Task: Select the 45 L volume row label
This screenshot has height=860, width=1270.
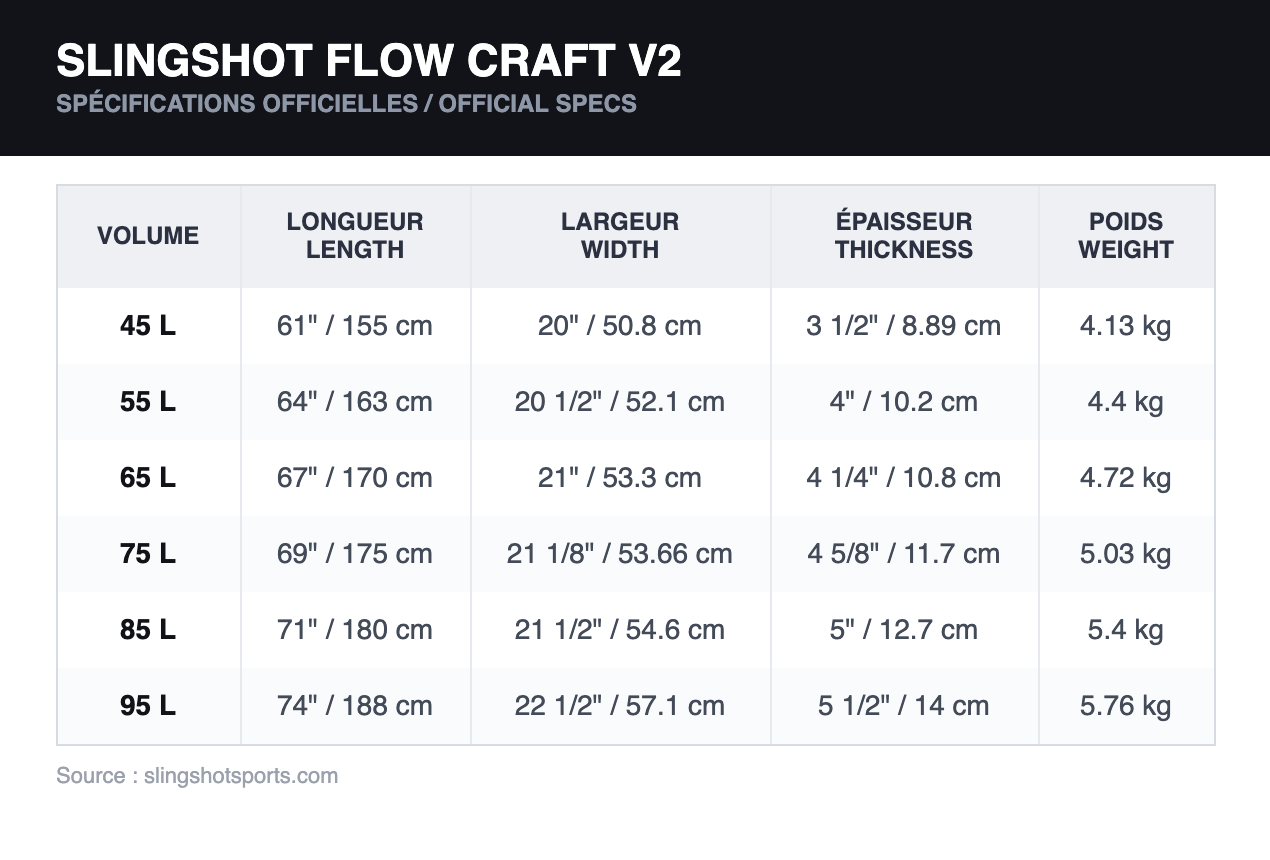Action: (148, 326)
